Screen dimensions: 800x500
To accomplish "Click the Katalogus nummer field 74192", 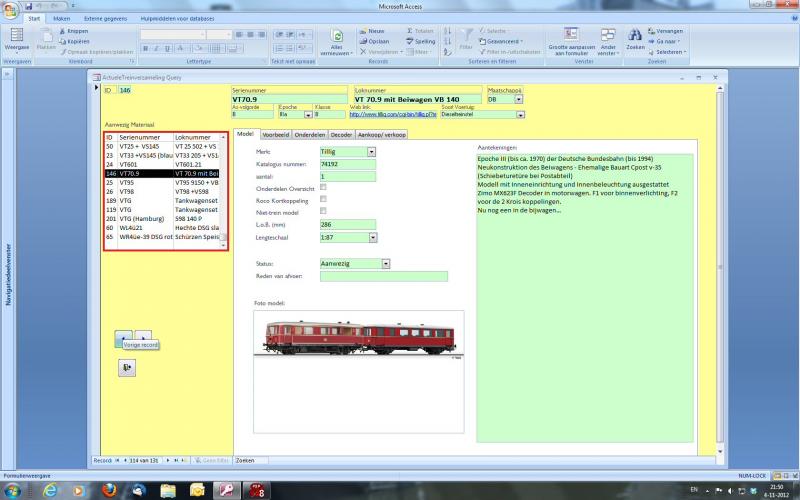I will pyautogui.click(x=348, y=164).
